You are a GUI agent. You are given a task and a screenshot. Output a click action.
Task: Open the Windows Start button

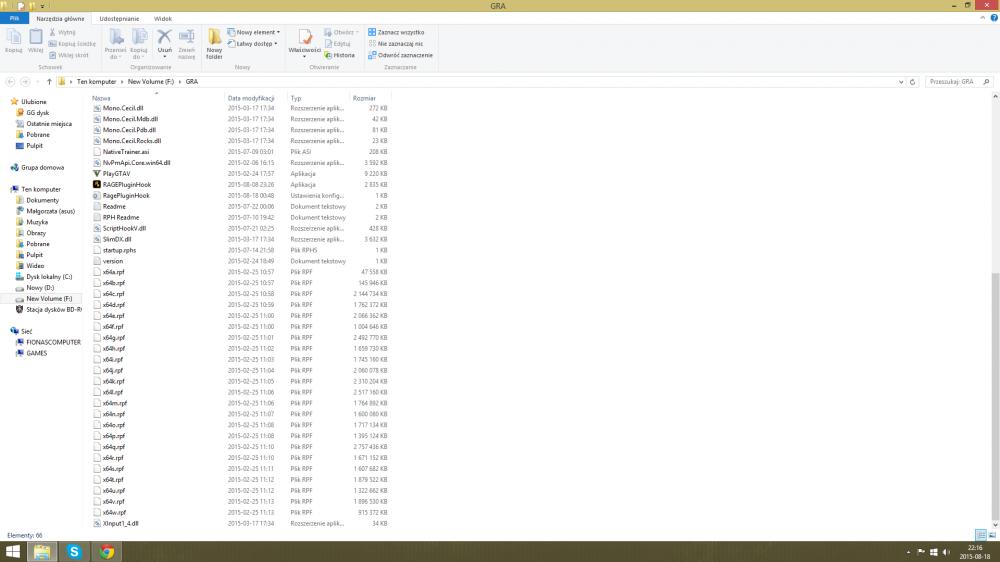point(13,552)
